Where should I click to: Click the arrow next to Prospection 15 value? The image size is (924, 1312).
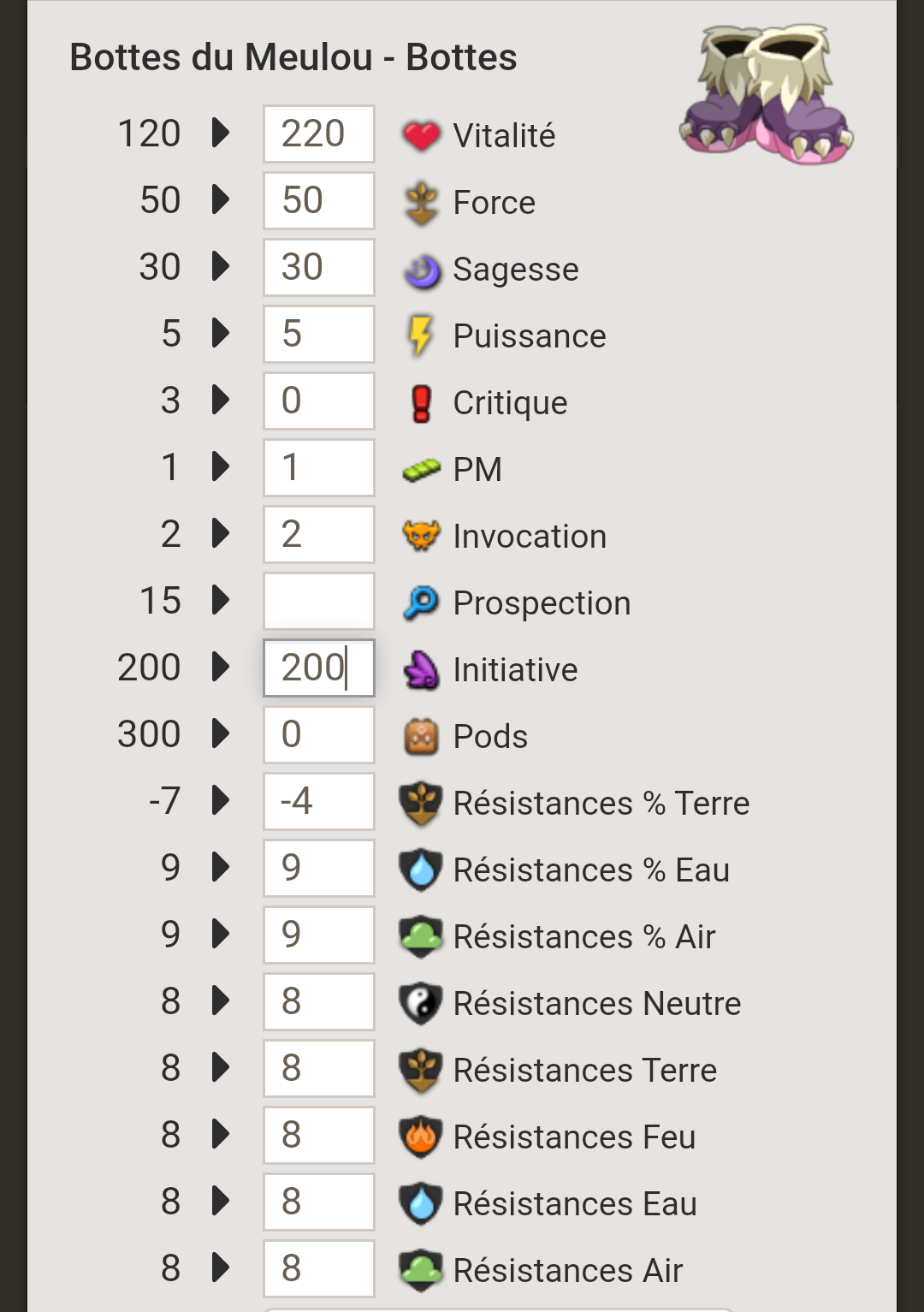[221, 600]
